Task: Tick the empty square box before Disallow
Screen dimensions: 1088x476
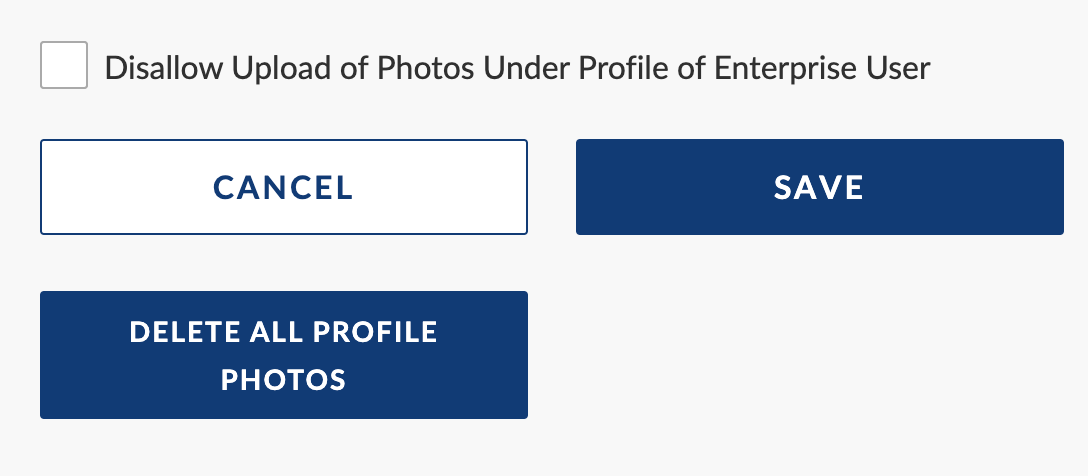Action: pos(64,65)
